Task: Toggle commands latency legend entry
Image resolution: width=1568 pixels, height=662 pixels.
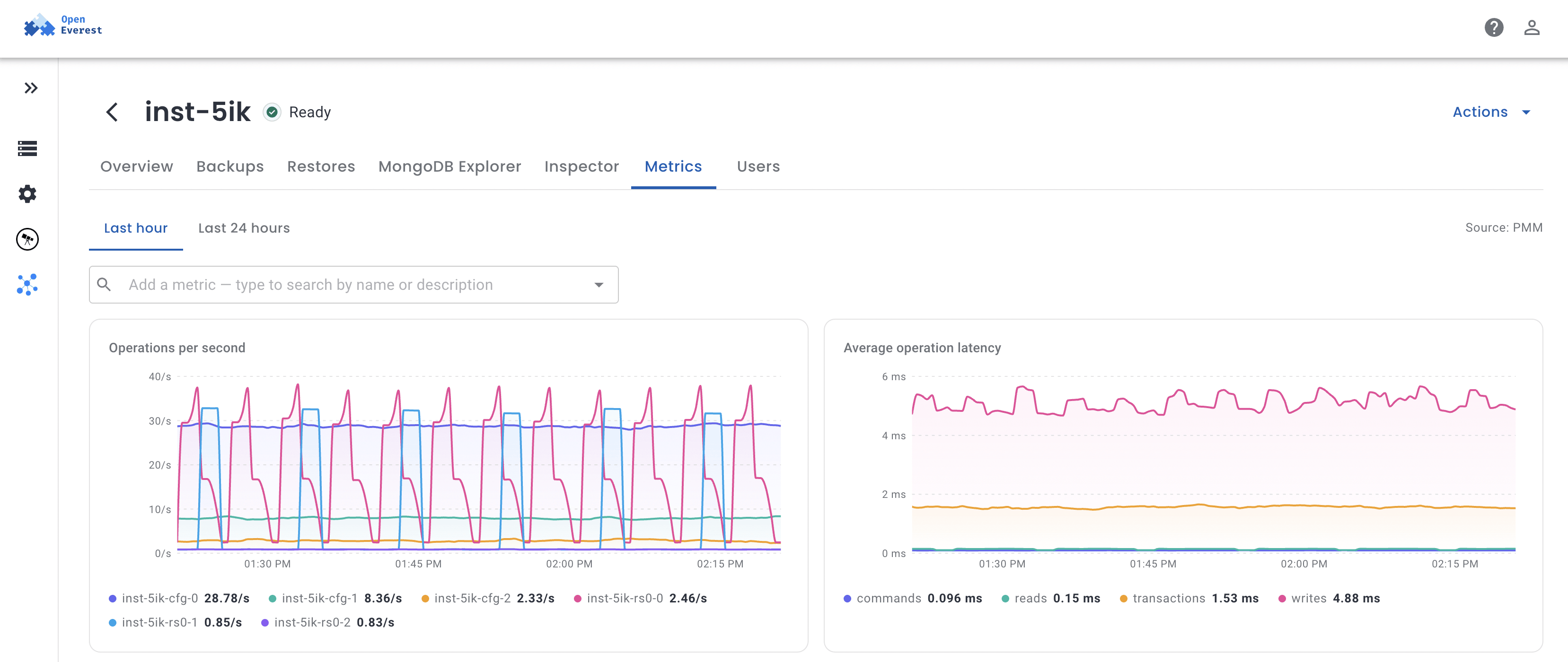Action: pos(913,598)
